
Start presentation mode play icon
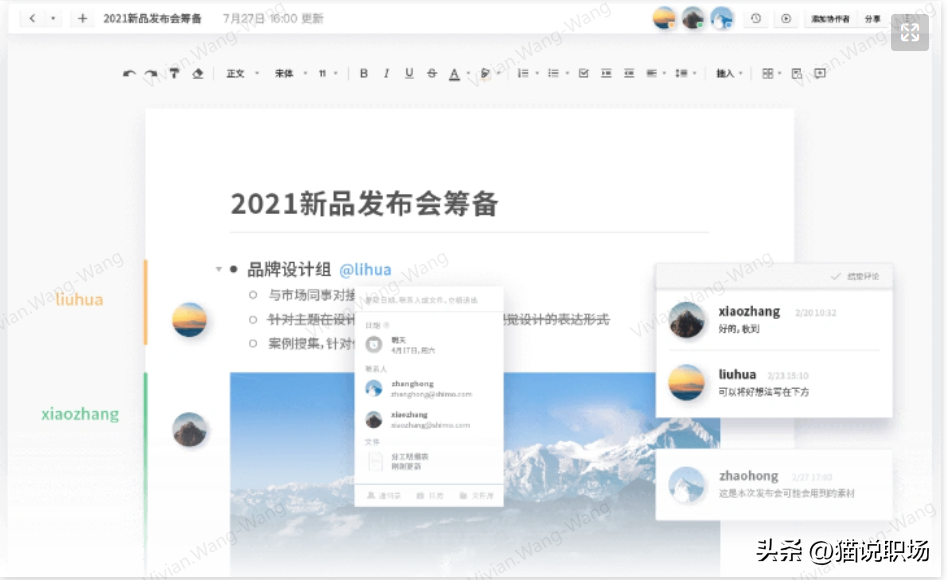786,19
